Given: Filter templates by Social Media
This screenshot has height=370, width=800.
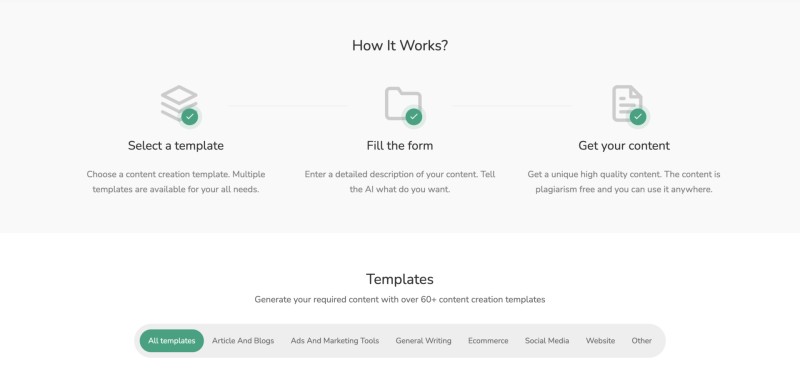Looking at the screenshot, I should pos(547,340).
